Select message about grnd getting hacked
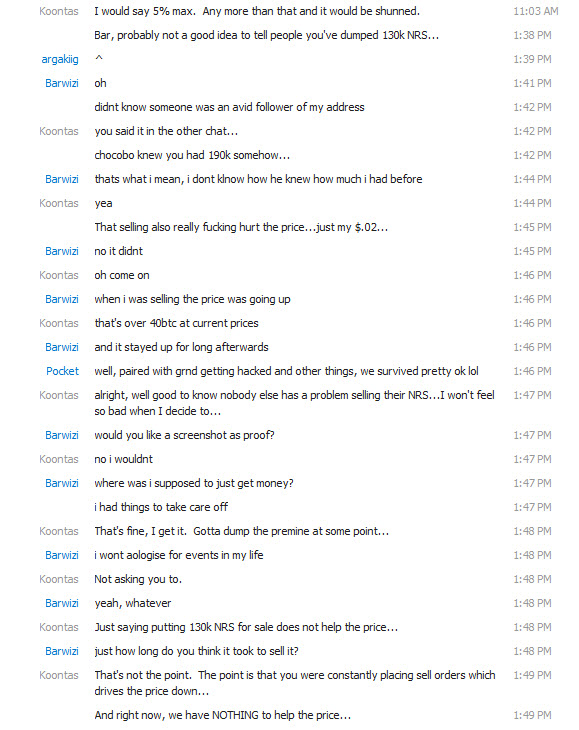The width and height of the screenshot is (579, 730). 286,371
